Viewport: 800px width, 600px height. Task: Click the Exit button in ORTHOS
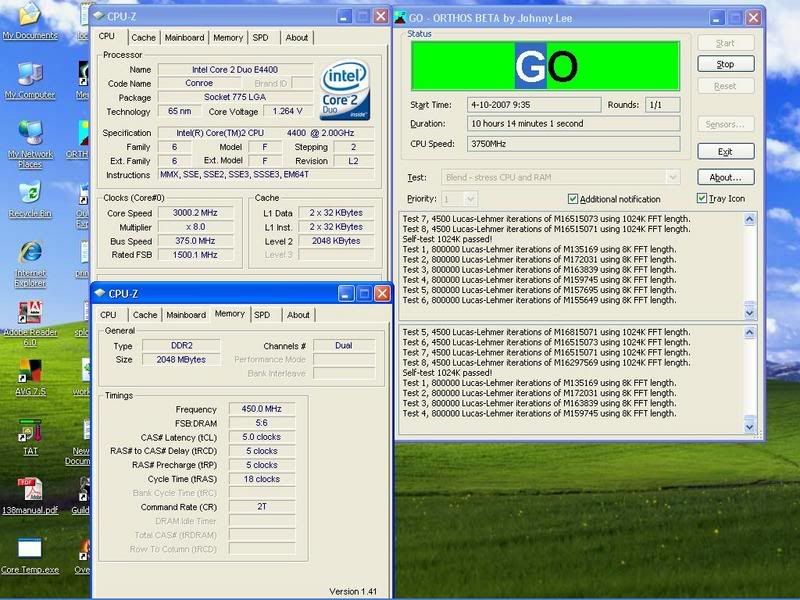(x=726, y=152)
